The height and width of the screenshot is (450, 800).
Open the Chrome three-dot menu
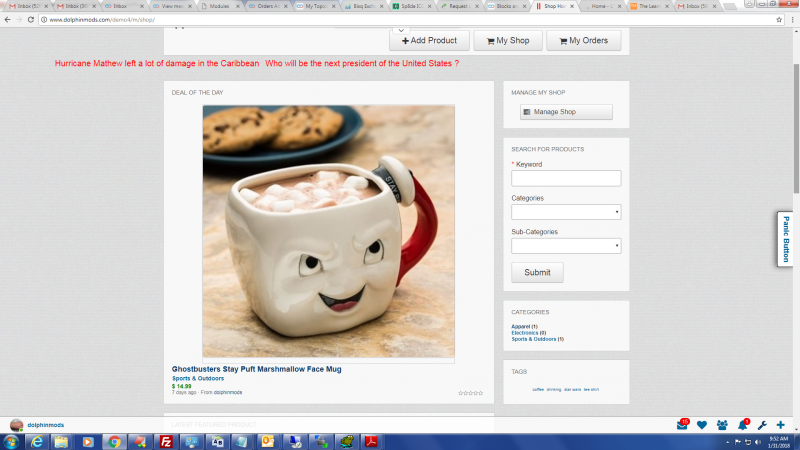click(792, 19)
